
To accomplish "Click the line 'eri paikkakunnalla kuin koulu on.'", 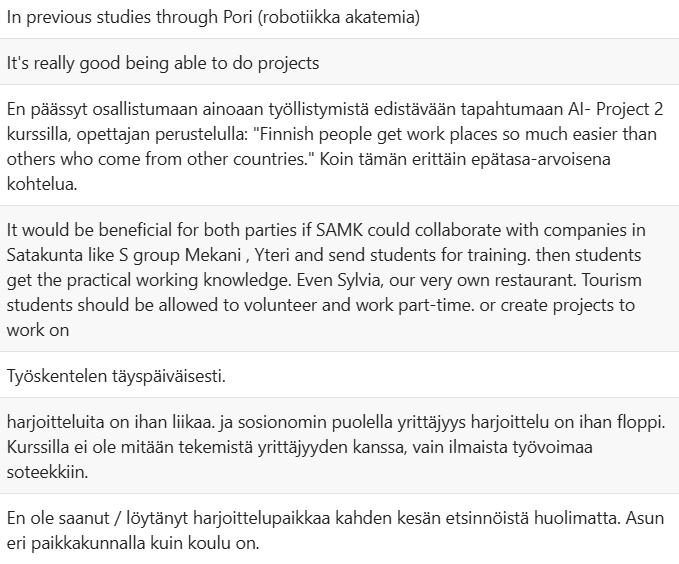I will [133, 543].
